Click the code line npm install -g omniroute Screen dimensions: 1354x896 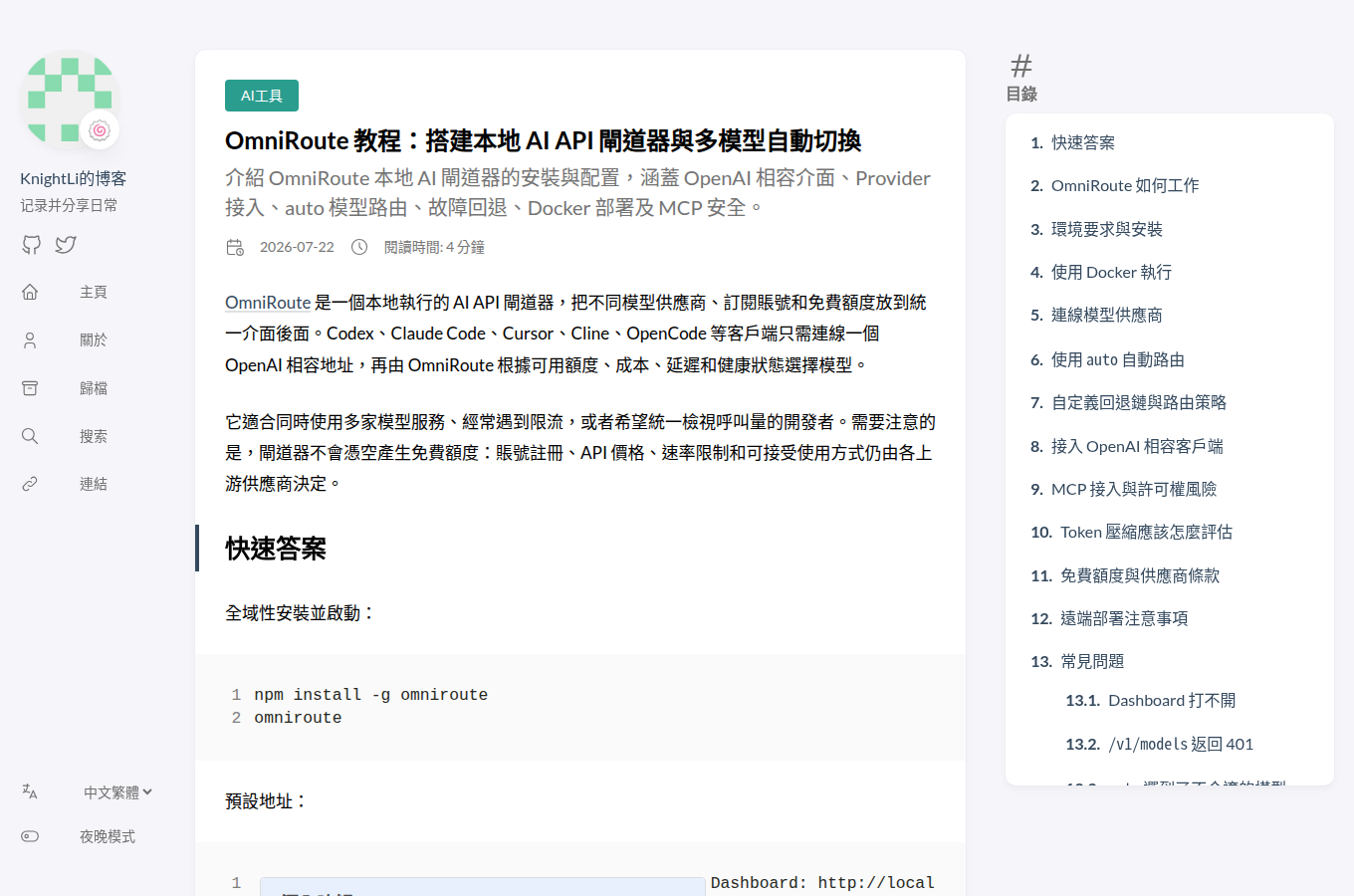[x=370, y=695]
